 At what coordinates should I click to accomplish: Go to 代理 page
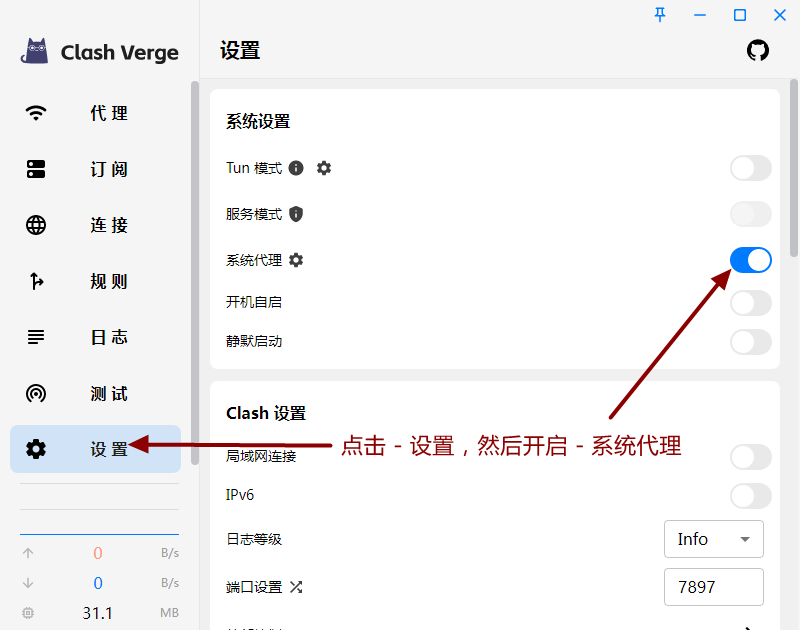pyautogui.click(x=95, y=113)
